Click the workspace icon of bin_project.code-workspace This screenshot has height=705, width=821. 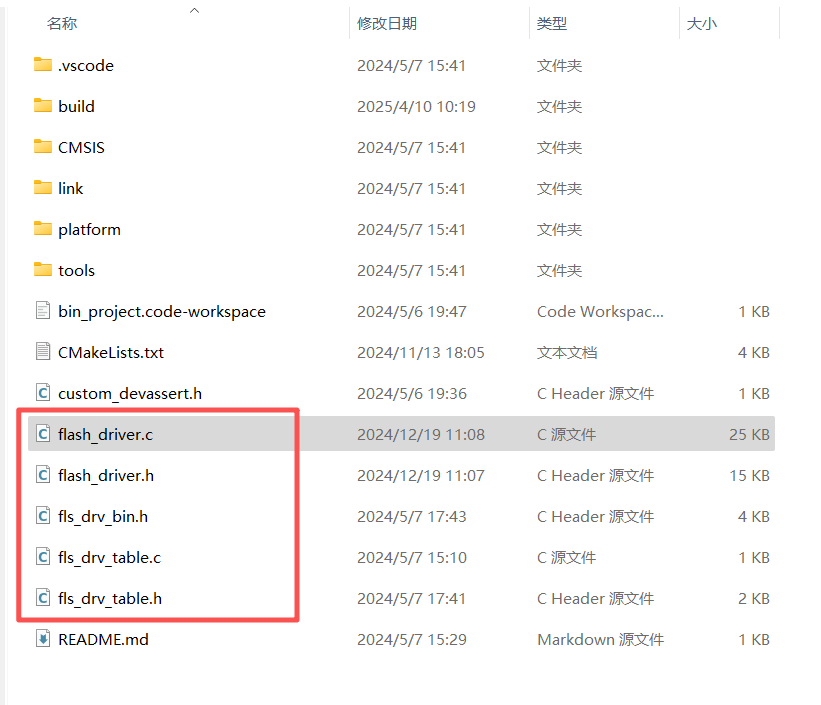41,311
